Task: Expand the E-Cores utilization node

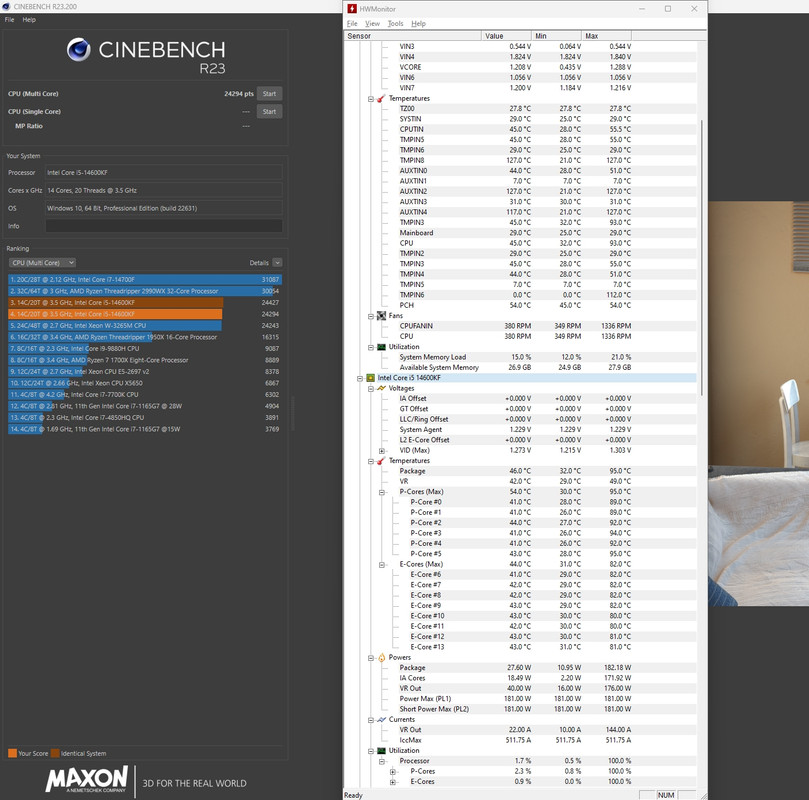Action: 393,782
